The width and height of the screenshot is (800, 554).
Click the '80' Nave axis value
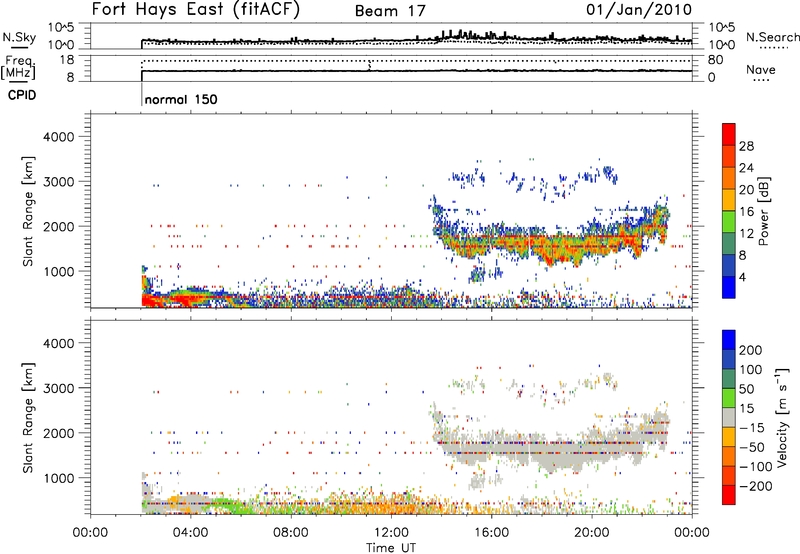tap(715, 60)
